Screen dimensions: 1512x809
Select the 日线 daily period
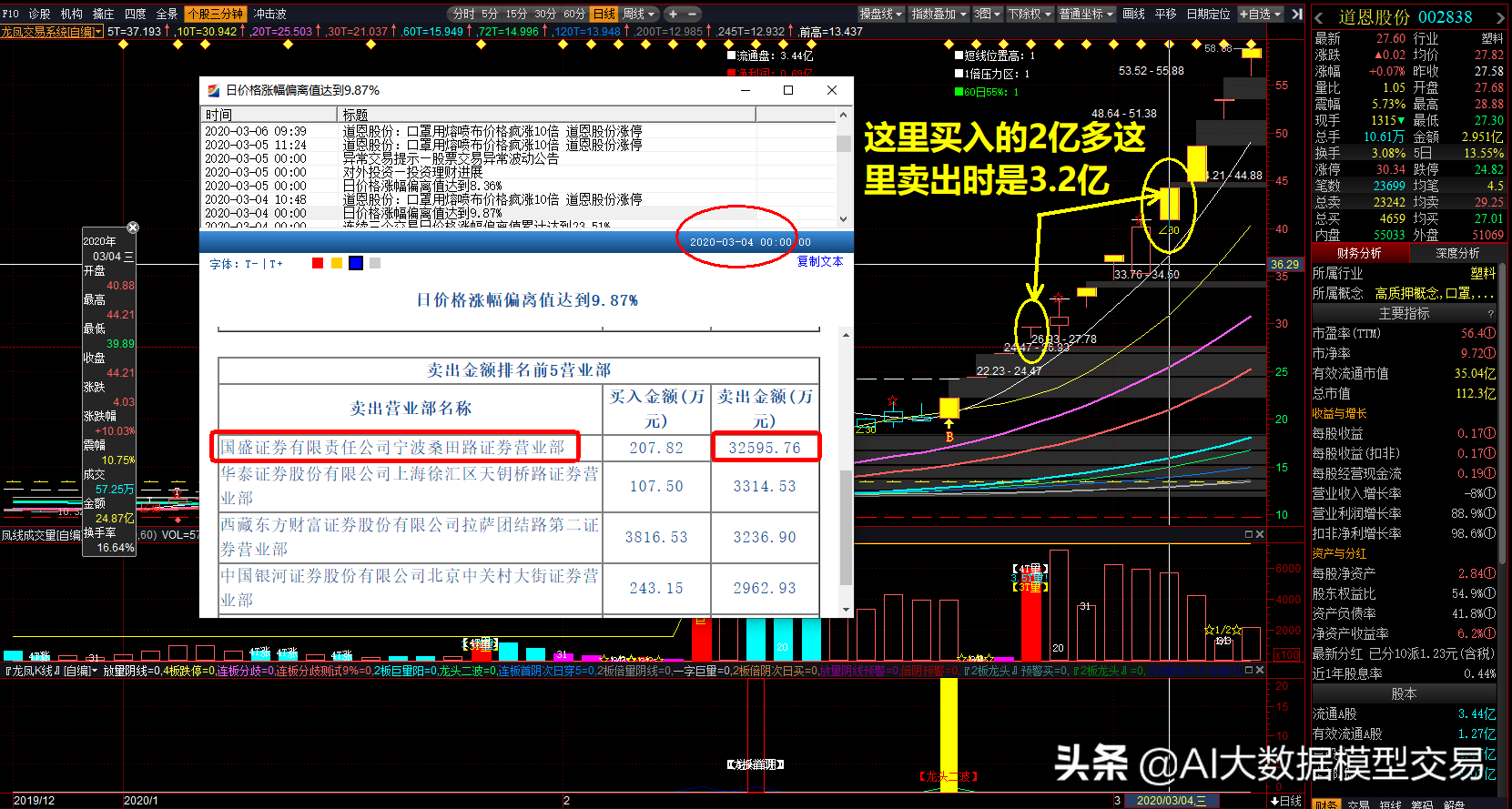pyautogui.click(x=604, y=14)
